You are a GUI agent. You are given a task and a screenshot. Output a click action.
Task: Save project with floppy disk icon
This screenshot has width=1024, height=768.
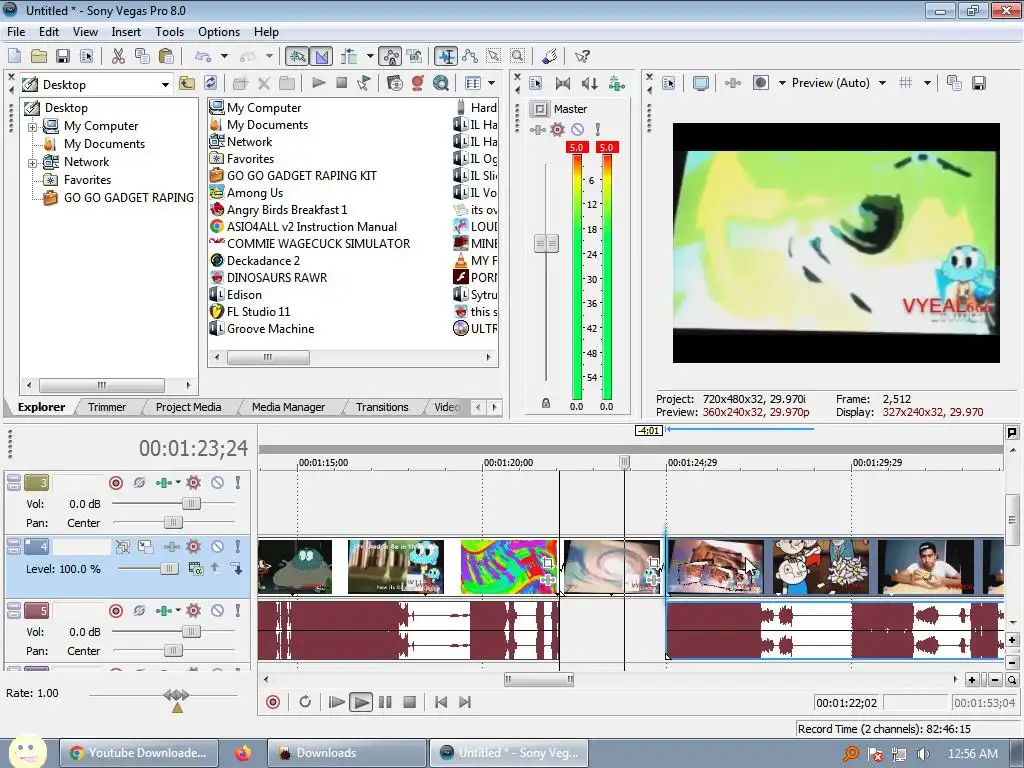coord(63,56)
